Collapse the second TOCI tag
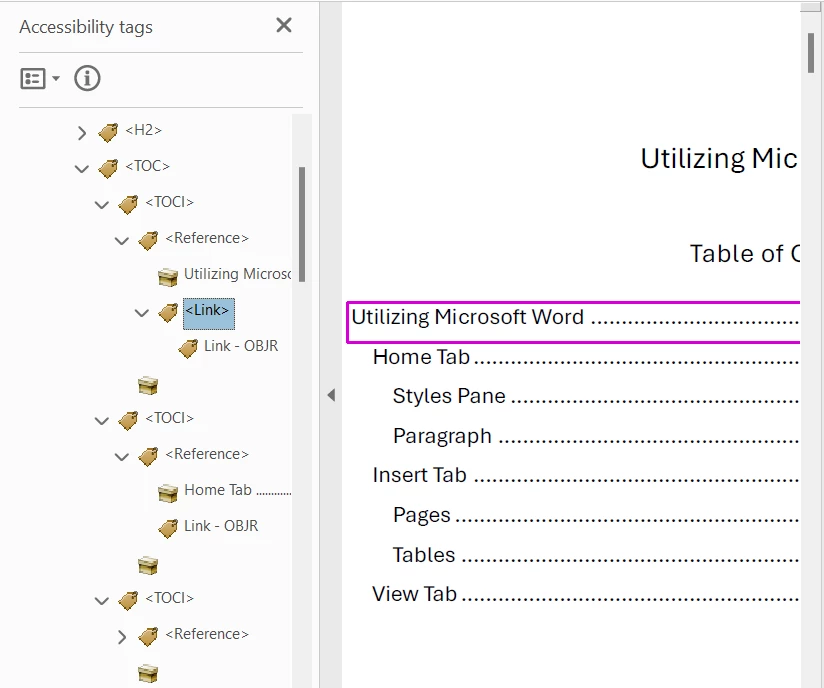 pos(101,420)
